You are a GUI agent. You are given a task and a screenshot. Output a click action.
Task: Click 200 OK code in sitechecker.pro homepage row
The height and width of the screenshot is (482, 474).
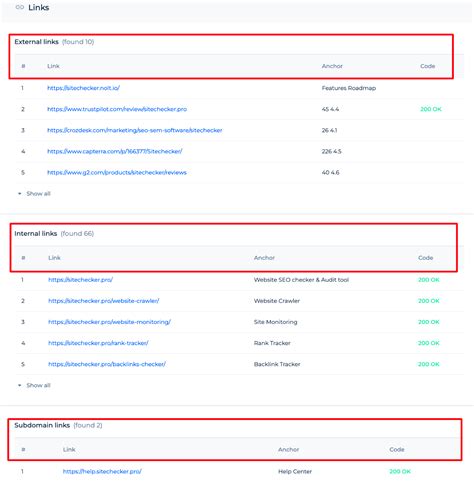tap(429, 280)
